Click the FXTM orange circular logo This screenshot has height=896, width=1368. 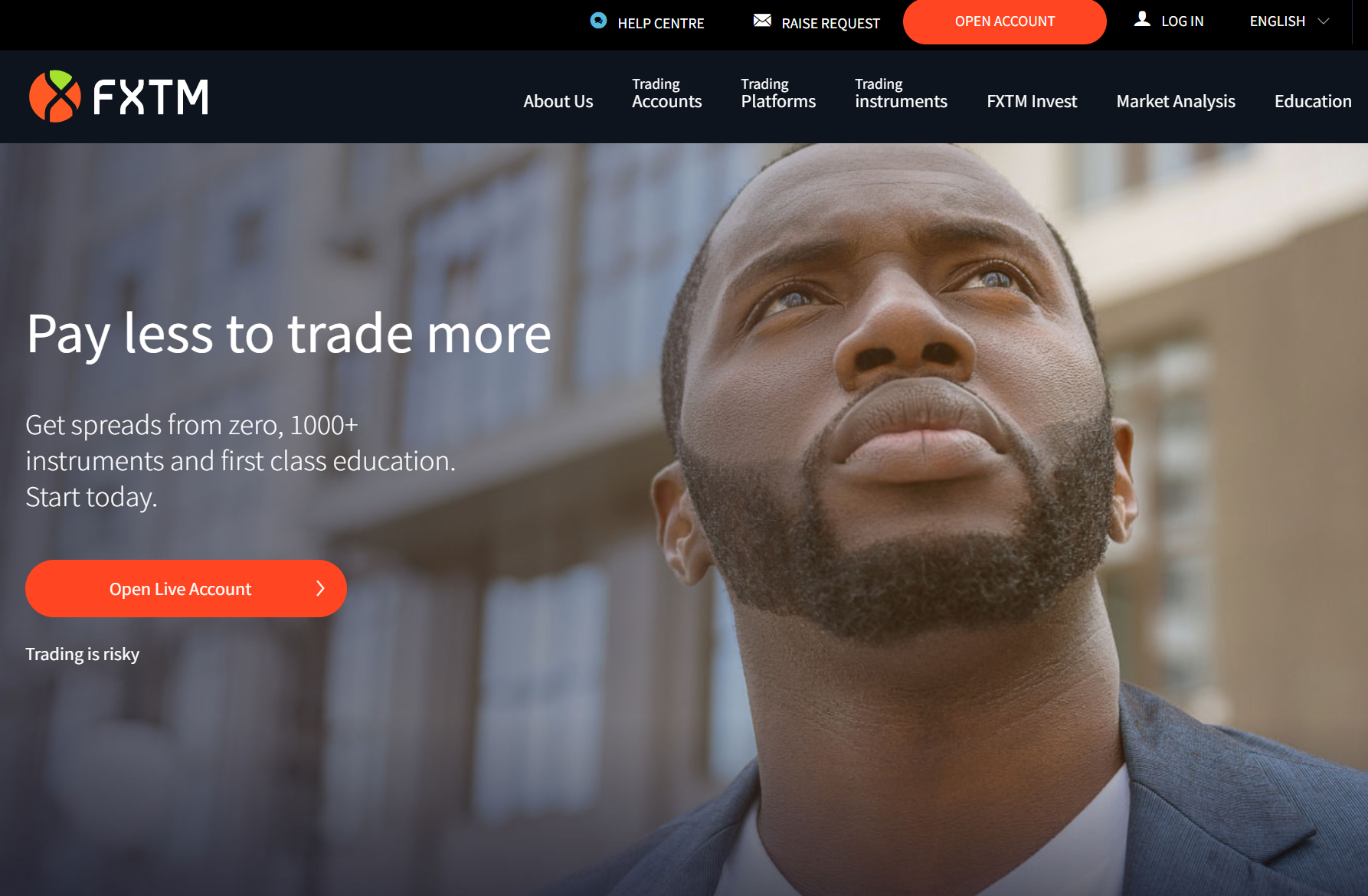click(x=55, y=96)
